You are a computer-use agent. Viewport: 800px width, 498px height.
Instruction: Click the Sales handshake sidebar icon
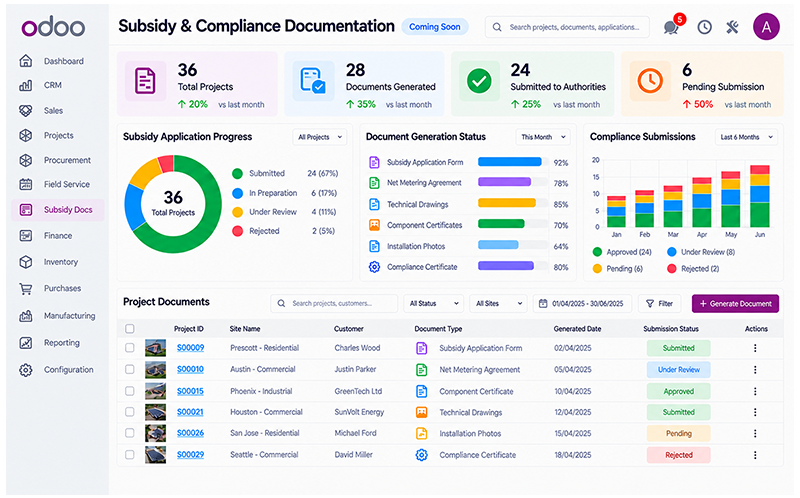(x=26, y=110)
